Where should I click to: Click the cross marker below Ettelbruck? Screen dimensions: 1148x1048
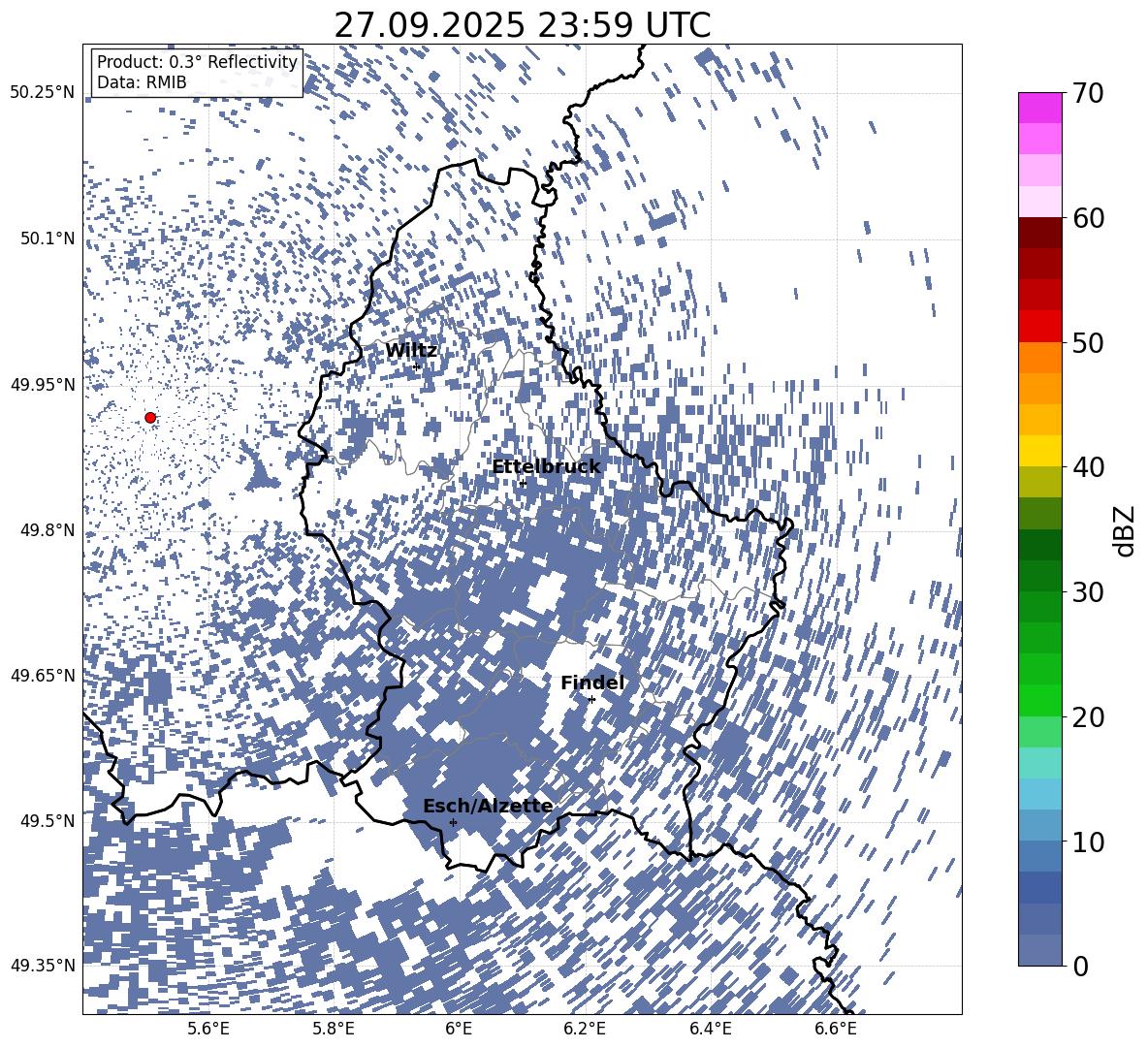(523, 483)
